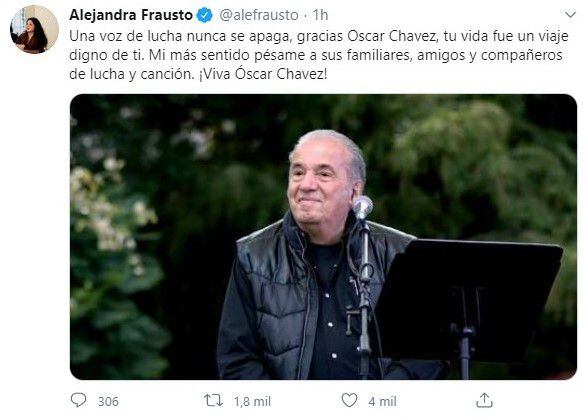The image size is (587, 419).
Task: Click the 4 mil likes count
Action: [x=382, y=401]
